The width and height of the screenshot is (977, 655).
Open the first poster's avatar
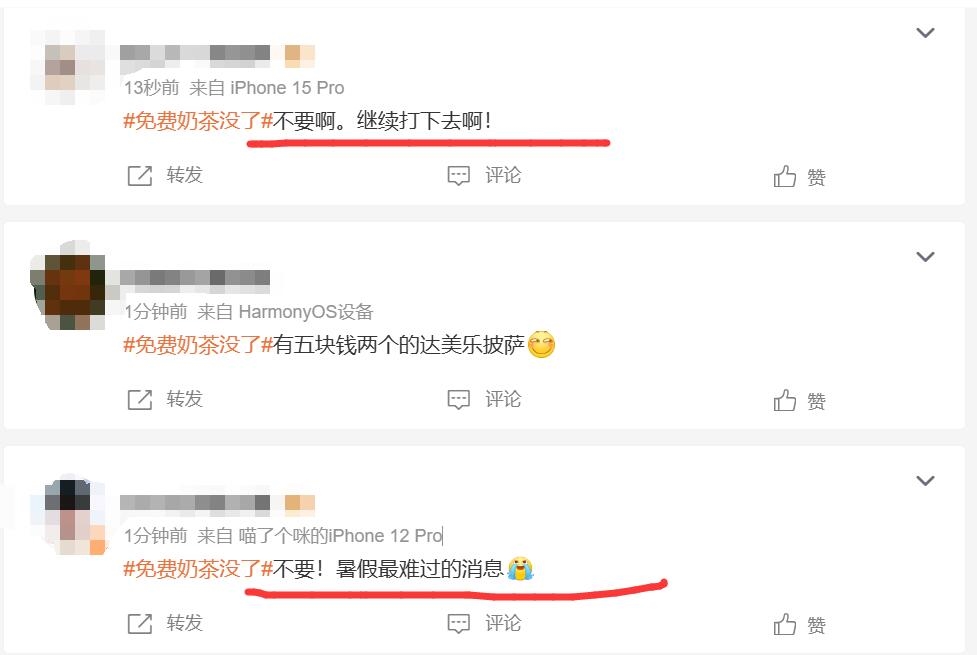click(x=68, y=67)
